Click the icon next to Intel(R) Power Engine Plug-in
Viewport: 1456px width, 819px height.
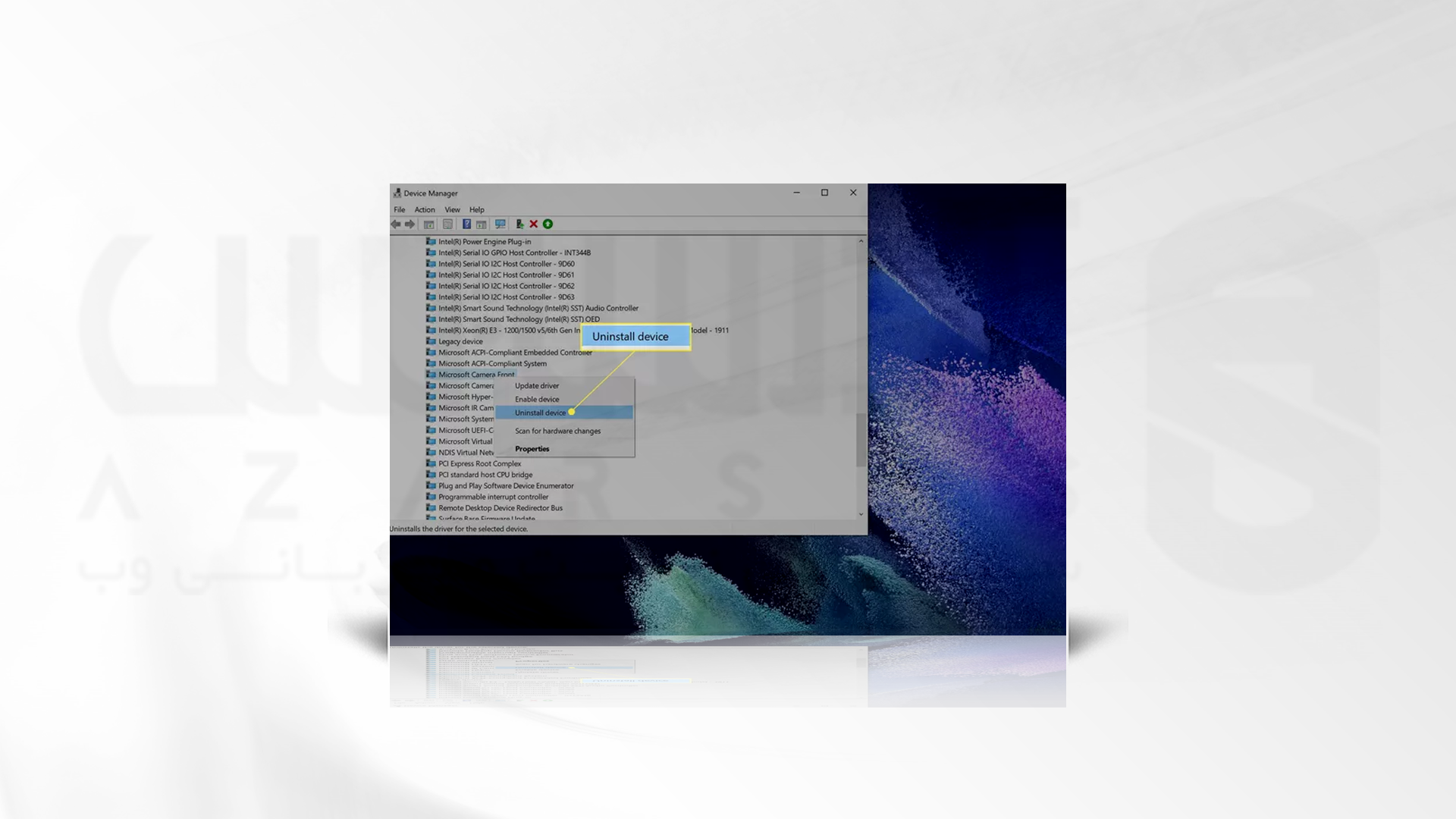[x=431, y=241]
